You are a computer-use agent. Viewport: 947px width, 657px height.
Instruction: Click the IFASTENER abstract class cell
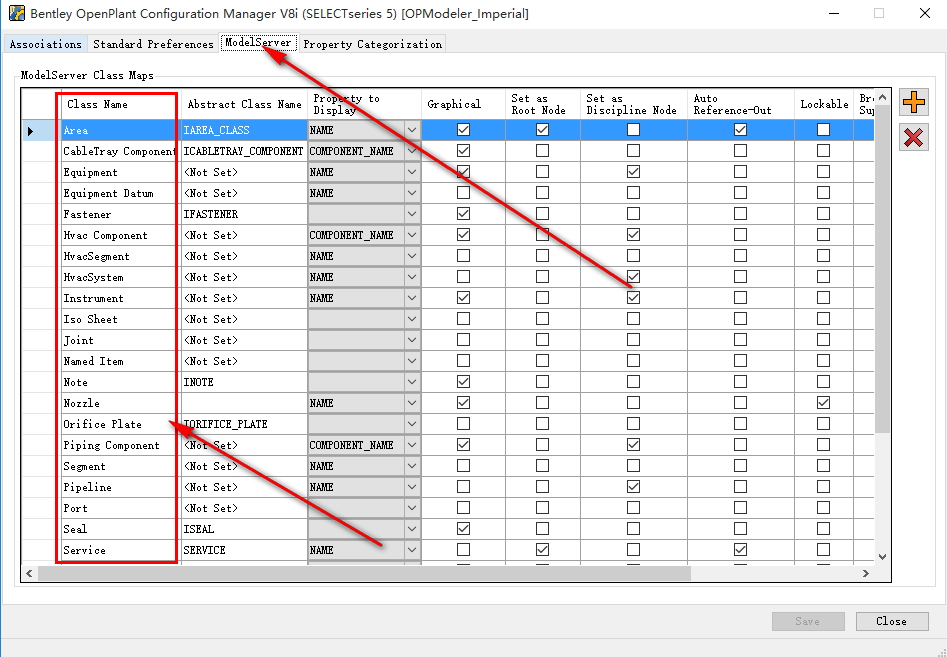[244, 214]
